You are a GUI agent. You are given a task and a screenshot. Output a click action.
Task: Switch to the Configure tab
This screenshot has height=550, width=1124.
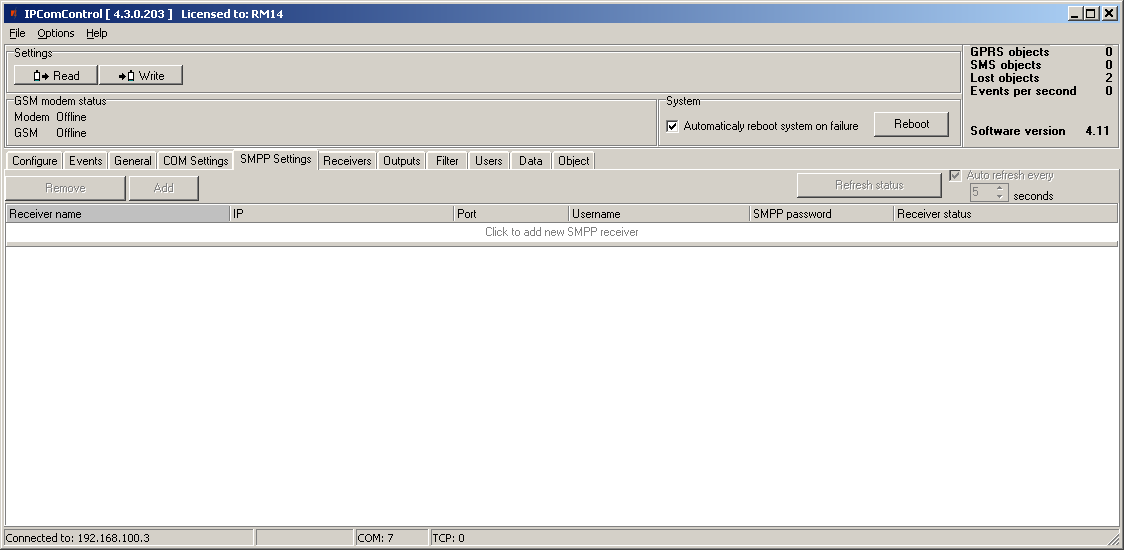35,161
